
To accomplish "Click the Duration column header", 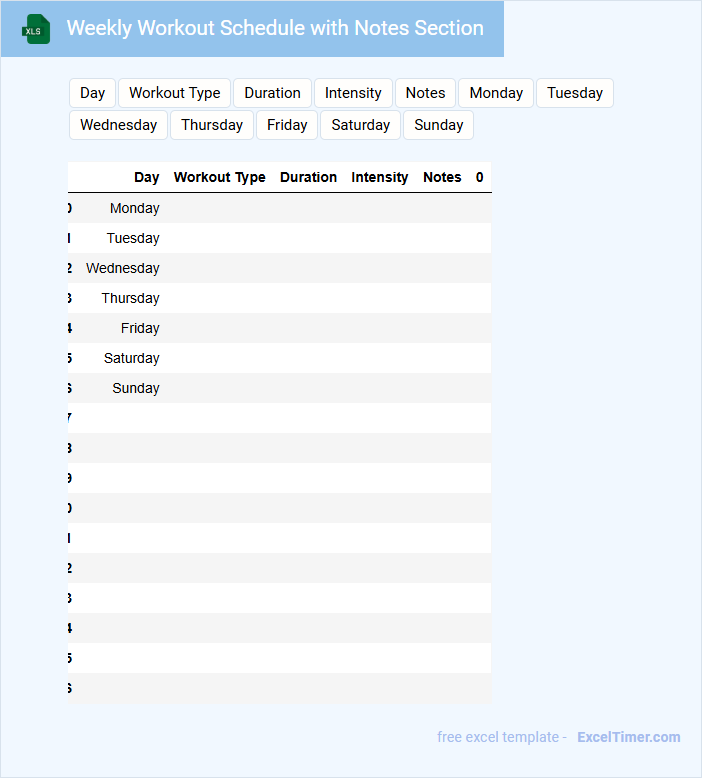I will [x=309, y=177].
